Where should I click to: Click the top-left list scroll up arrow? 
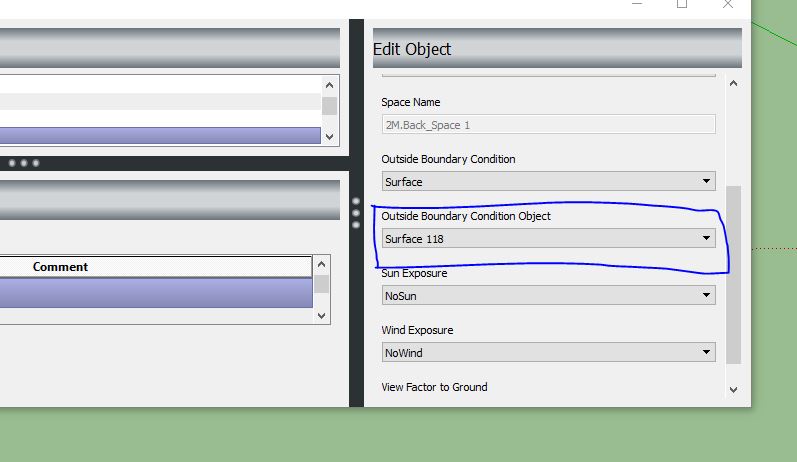329,85
